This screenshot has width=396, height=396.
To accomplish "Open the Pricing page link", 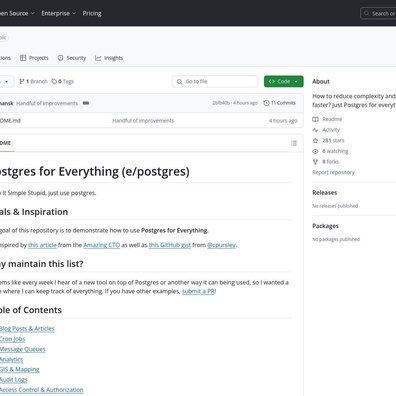I will (x=92, y=13).
